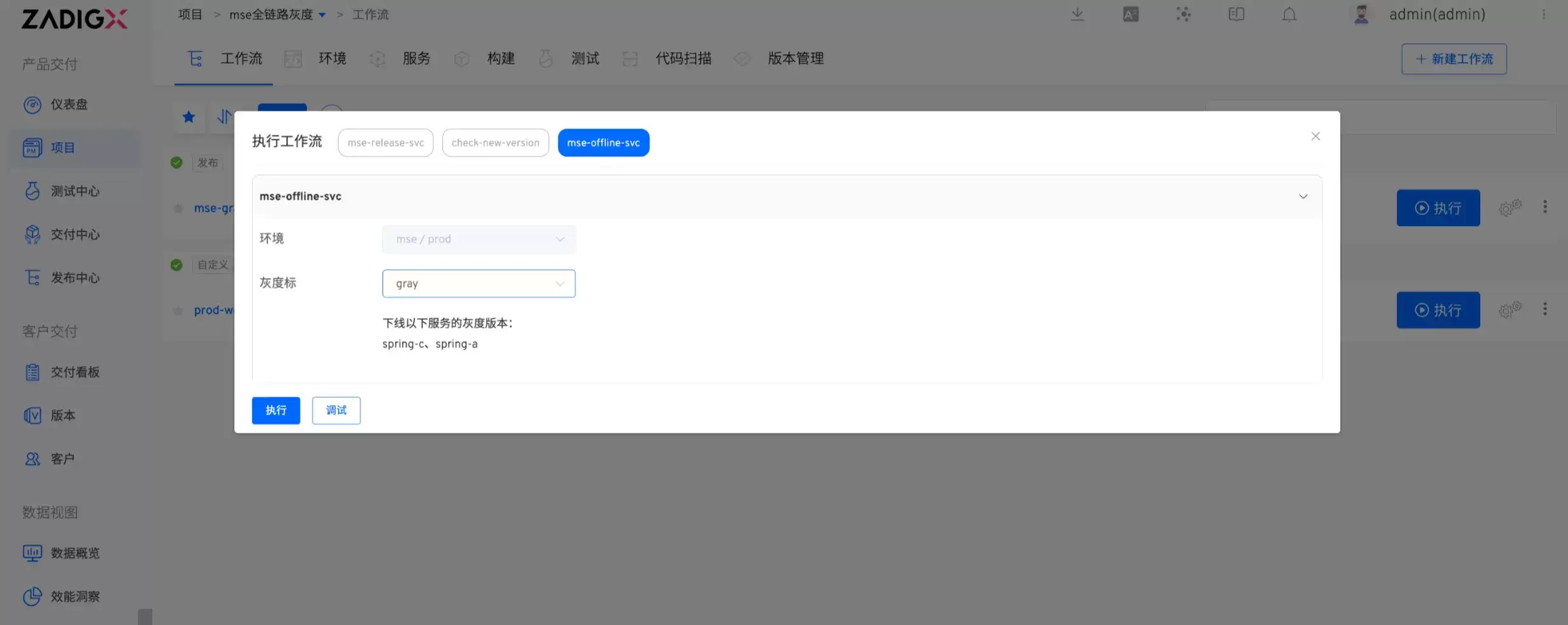Open notifications bell
Viewport: 1568px width, 625px height.
pyautogui.click(x=1289, y=14)
